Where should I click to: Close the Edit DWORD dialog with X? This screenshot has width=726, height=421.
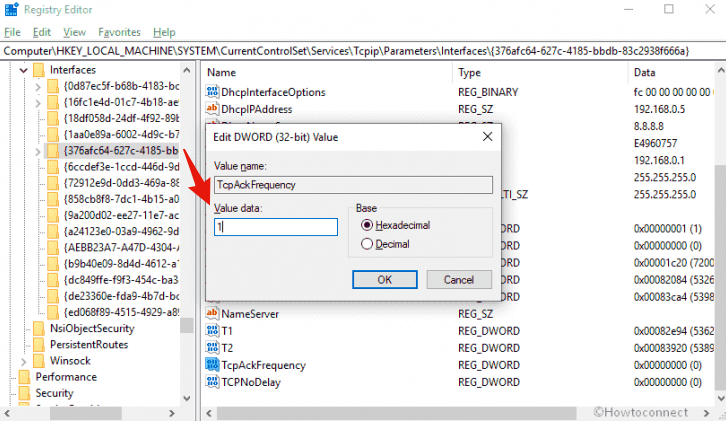pyautogui.click(x=488, y=137)
